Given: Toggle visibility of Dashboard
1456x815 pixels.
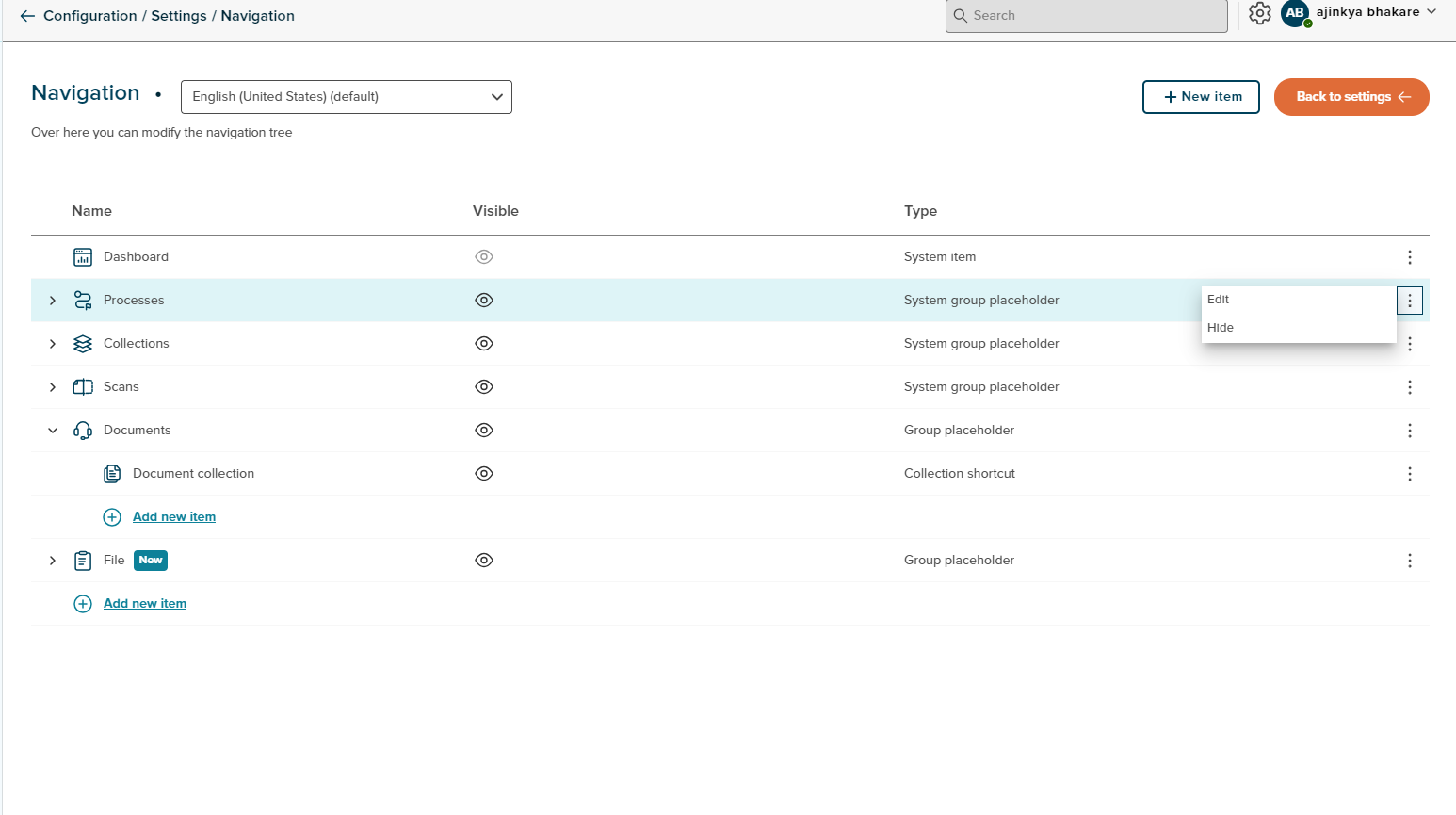Looking at the screenshot, I should [483, 255].
